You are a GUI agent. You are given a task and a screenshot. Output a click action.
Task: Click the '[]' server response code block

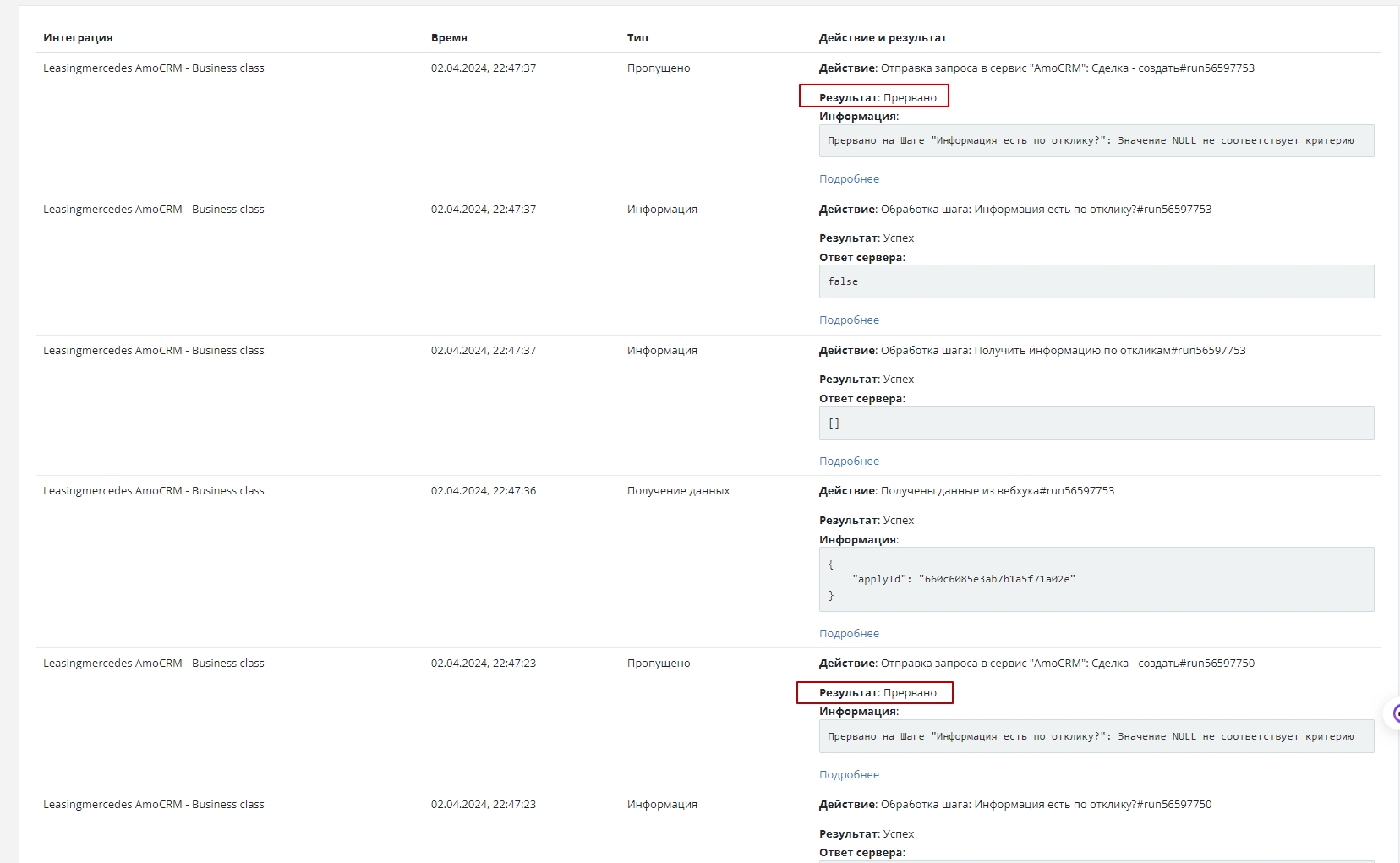click(1096, 423)
